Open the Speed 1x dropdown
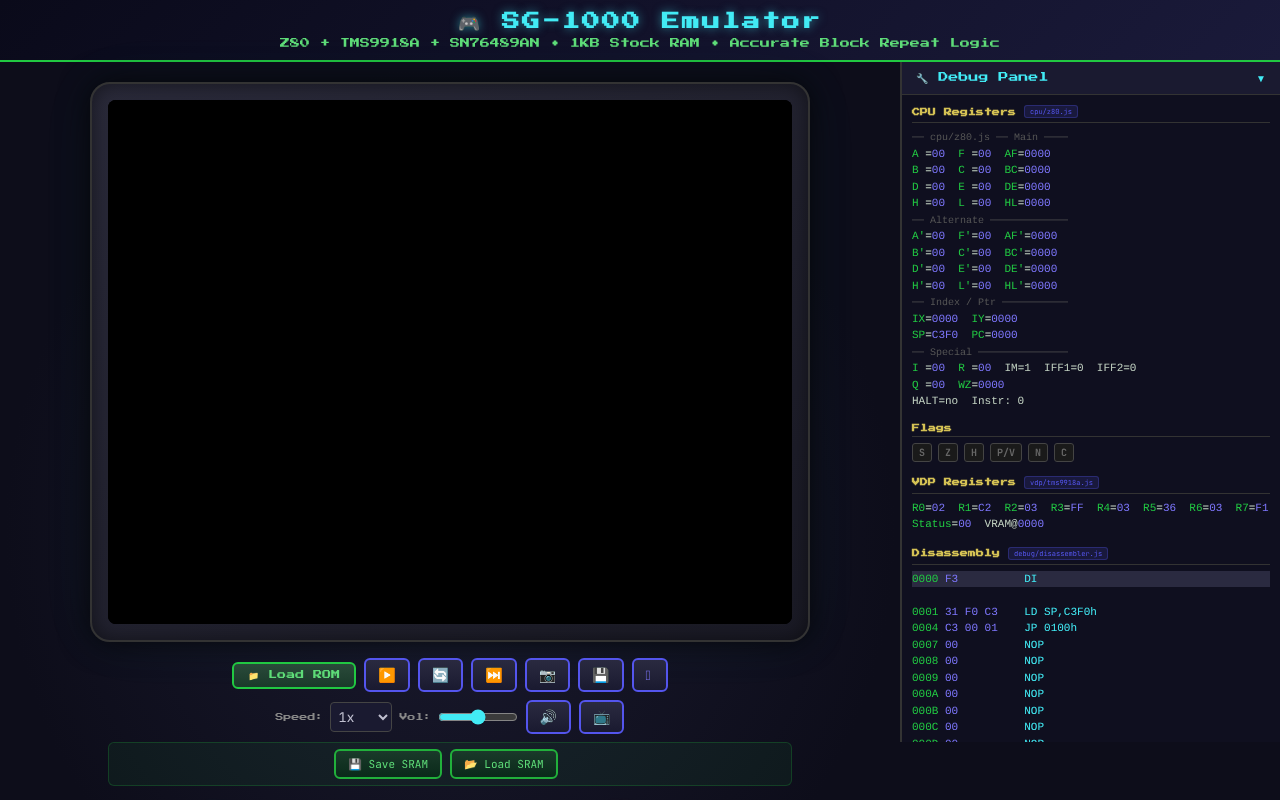The image size is (1280, 800). [x=361, y=717]
